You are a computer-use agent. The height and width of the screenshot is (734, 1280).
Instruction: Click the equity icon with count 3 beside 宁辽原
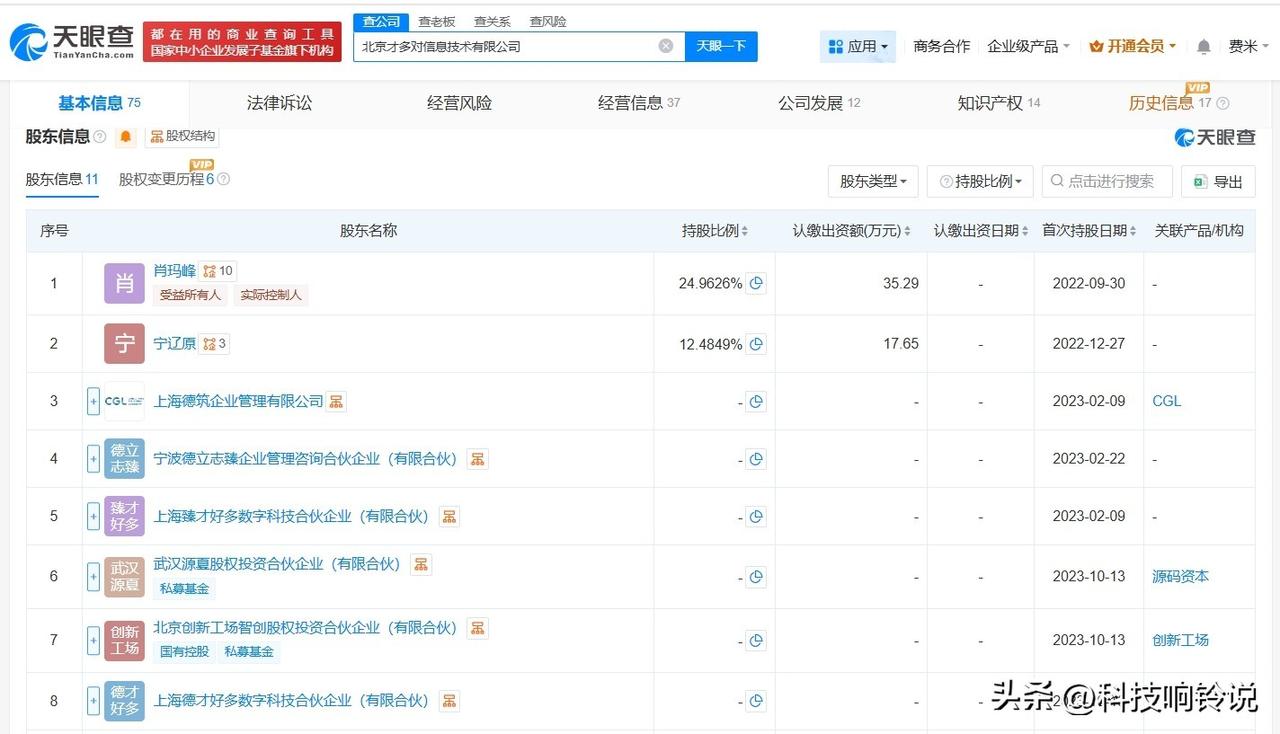215,344
